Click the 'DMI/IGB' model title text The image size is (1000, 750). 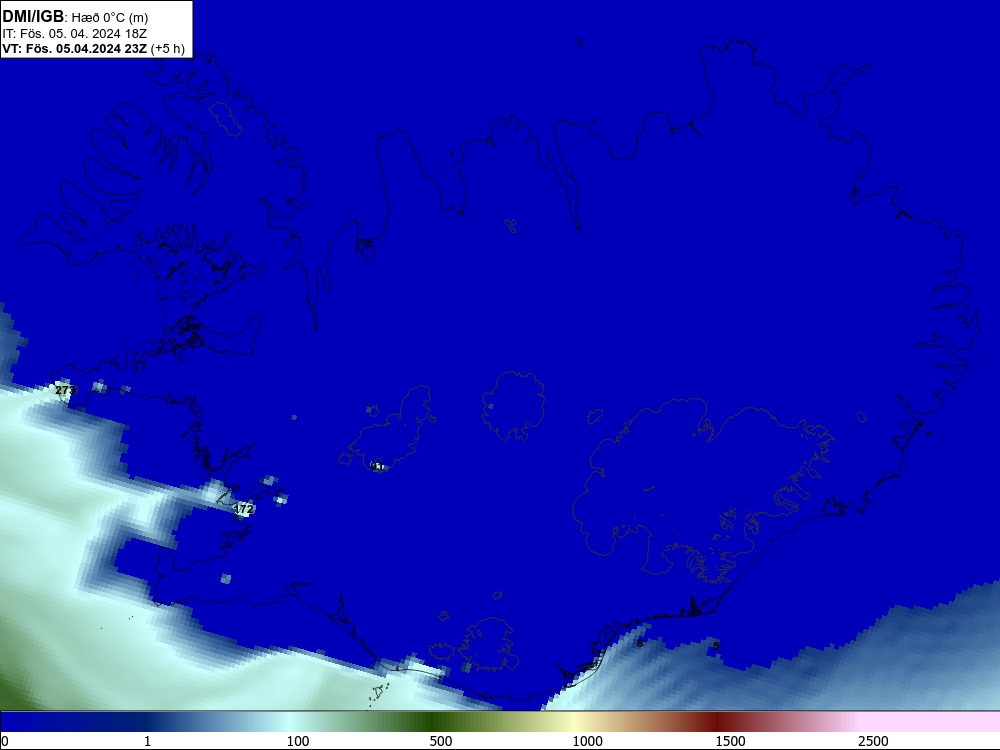[33, 17]
